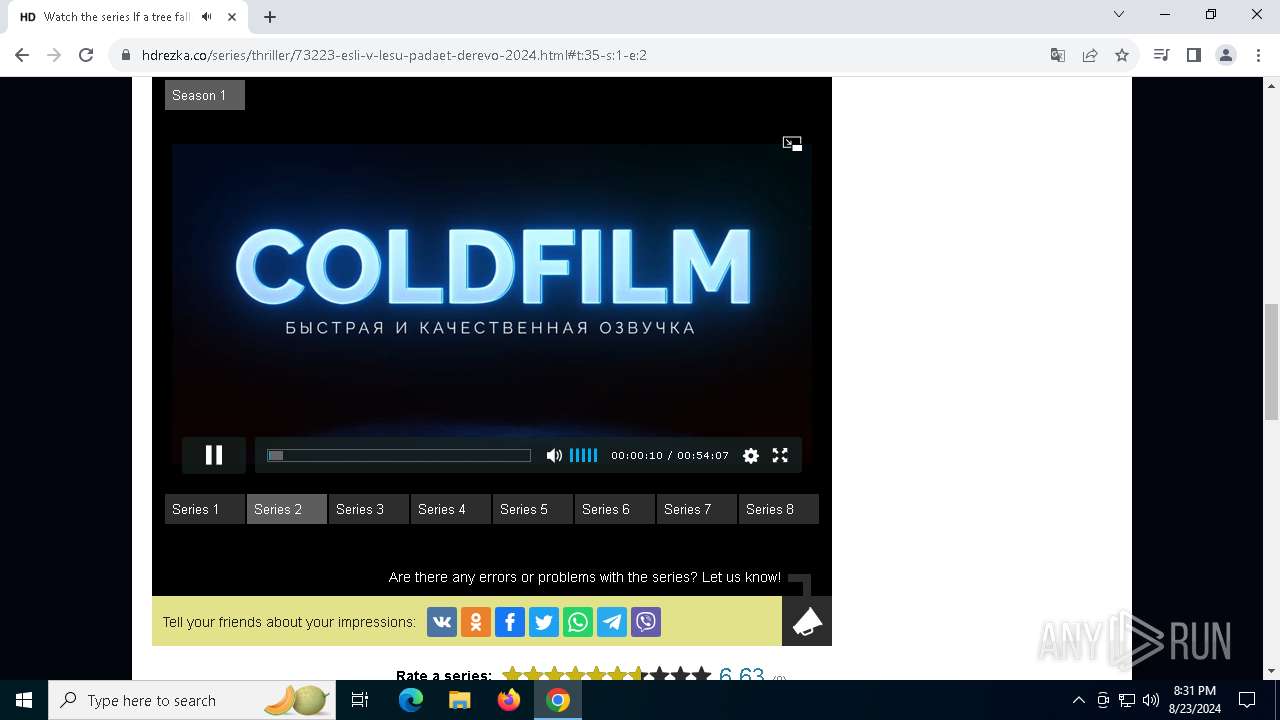The height and width of the screenshot is (720, 1280).
Task: Share on Odnoklassniki
Action: pos(476,622)
